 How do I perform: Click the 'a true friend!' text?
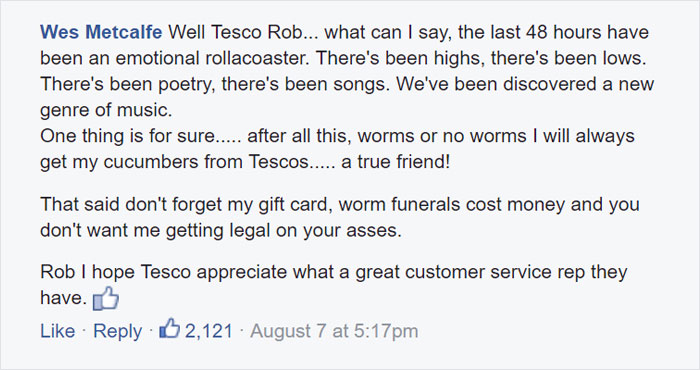click(396, 162)
